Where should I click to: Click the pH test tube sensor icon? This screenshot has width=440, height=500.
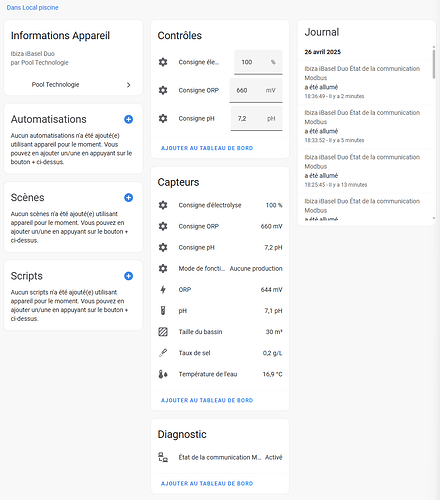point(163,311)
